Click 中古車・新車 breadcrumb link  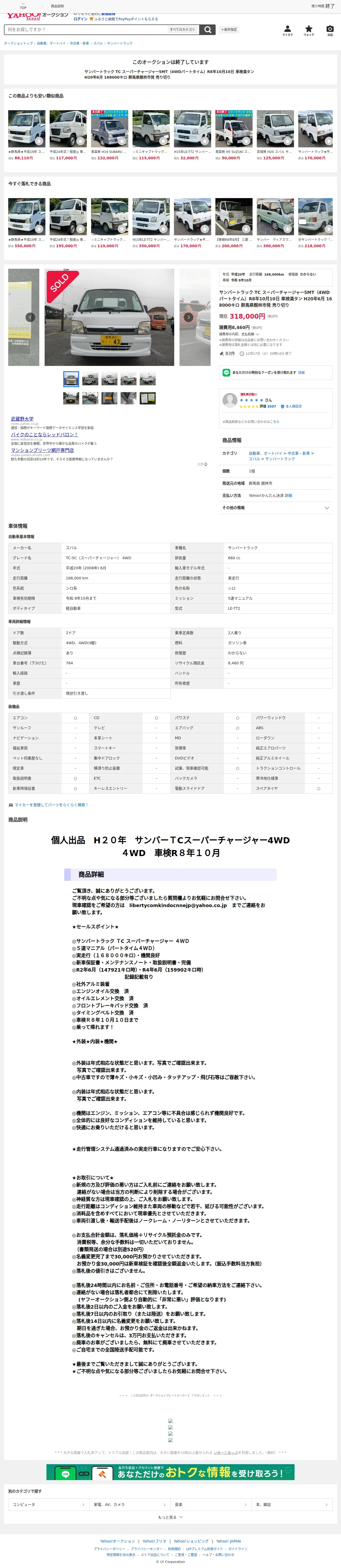pyautogui.click(x=79, y=43)
